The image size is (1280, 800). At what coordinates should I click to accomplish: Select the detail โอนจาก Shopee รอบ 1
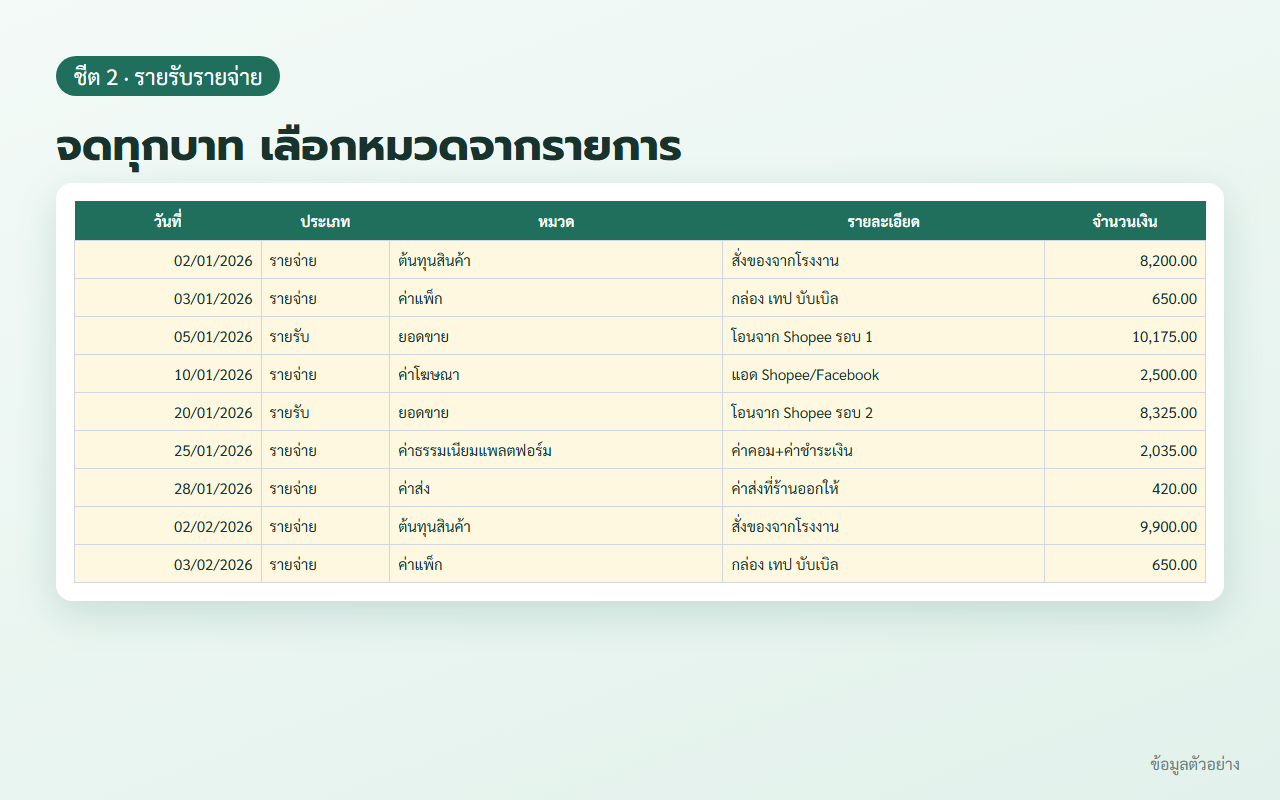click(883, 336)
